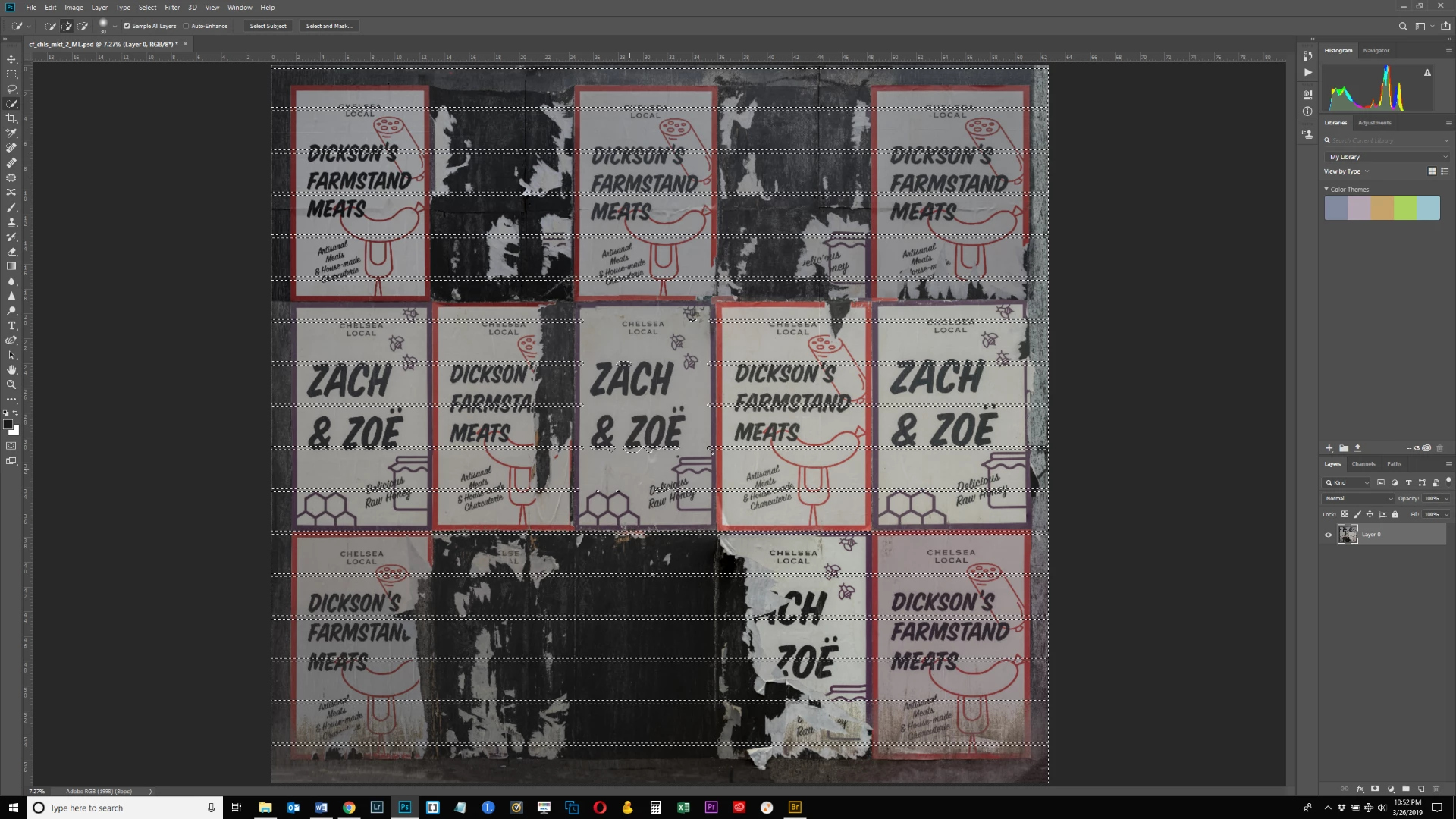Select the Hand tool
This screenshot has width=1456, height=819.
(x=11, y=370)
